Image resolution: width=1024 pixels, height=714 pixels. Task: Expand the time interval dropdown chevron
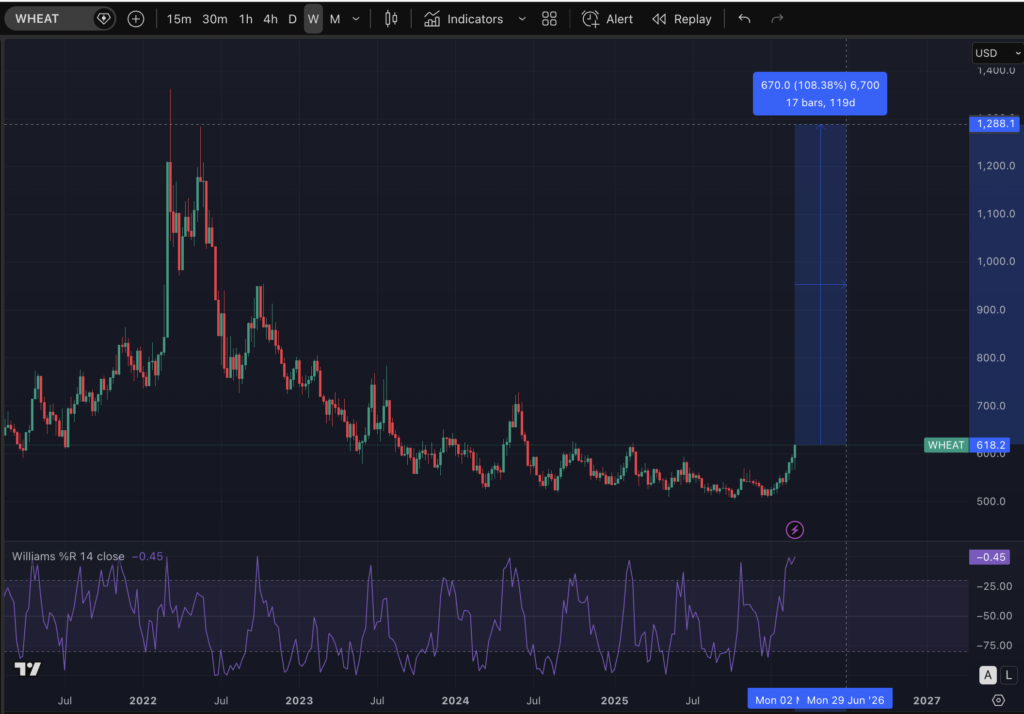coord(356,19)
